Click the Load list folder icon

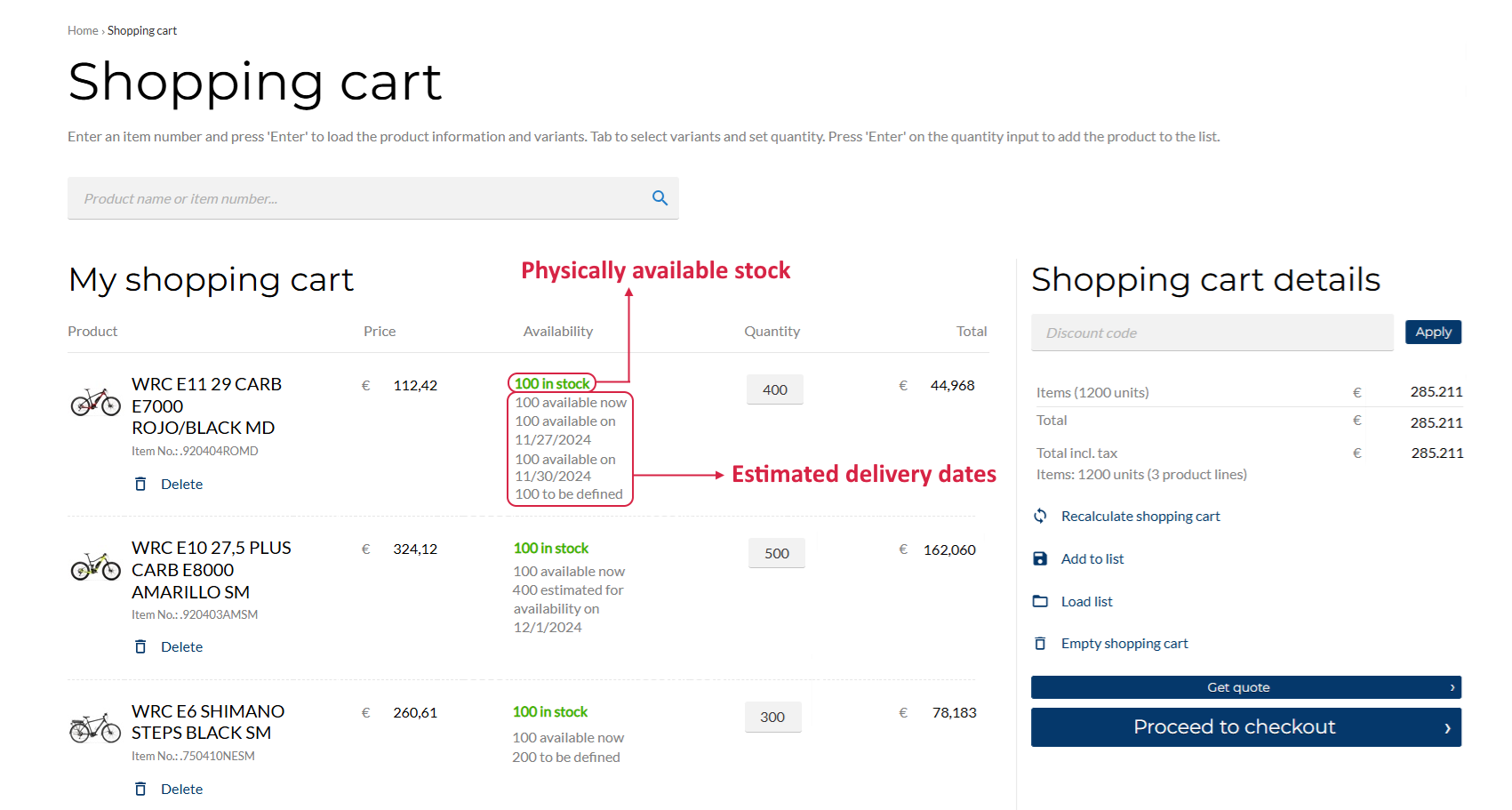click(1040, 601)
